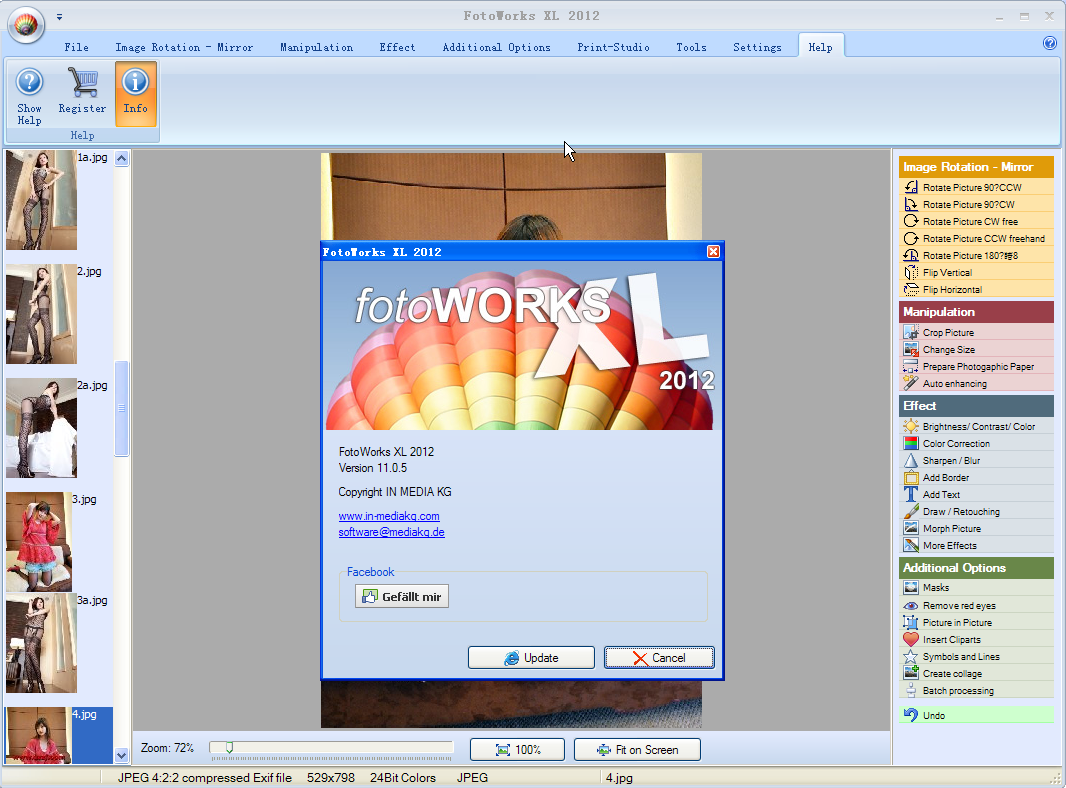Viewport: 1066px width, 788px height.
Task: Open quick access toolbar dropdown arrow
Action: [x=59, y=16]
